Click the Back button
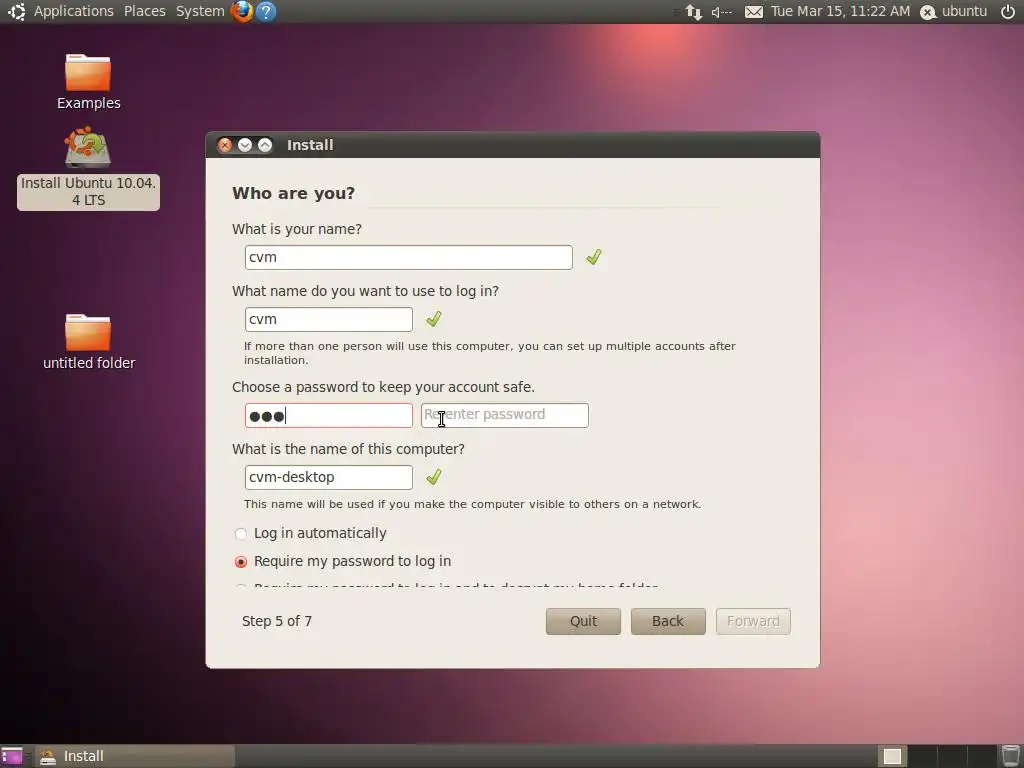 click(x=668, y=621)
